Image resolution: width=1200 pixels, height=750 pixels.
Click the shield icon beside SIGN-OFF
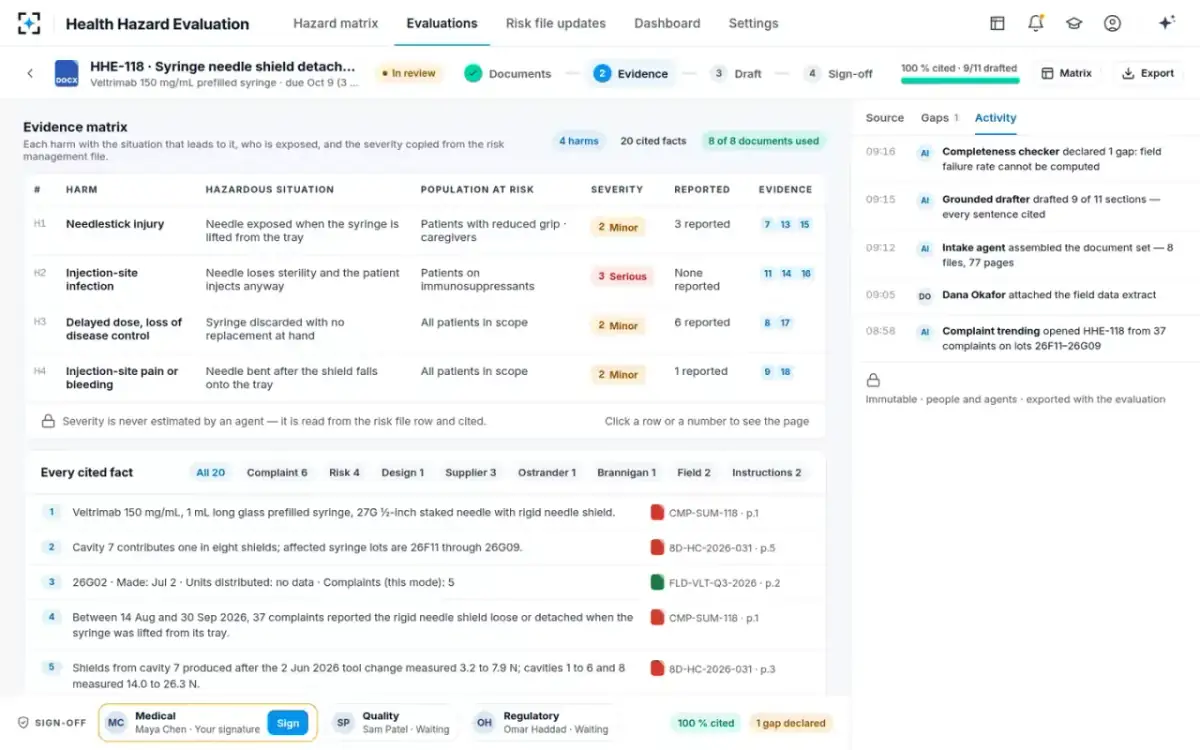[23, 722]
